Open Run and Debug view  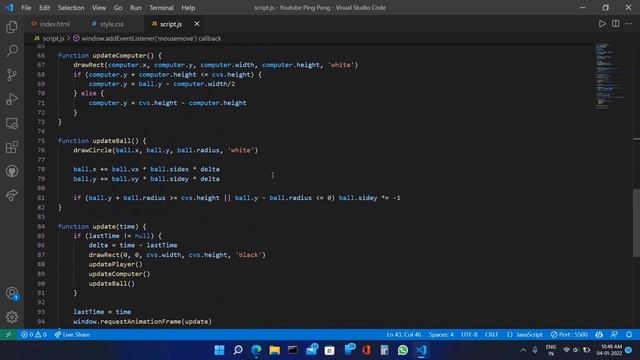[x=12, y=99]
